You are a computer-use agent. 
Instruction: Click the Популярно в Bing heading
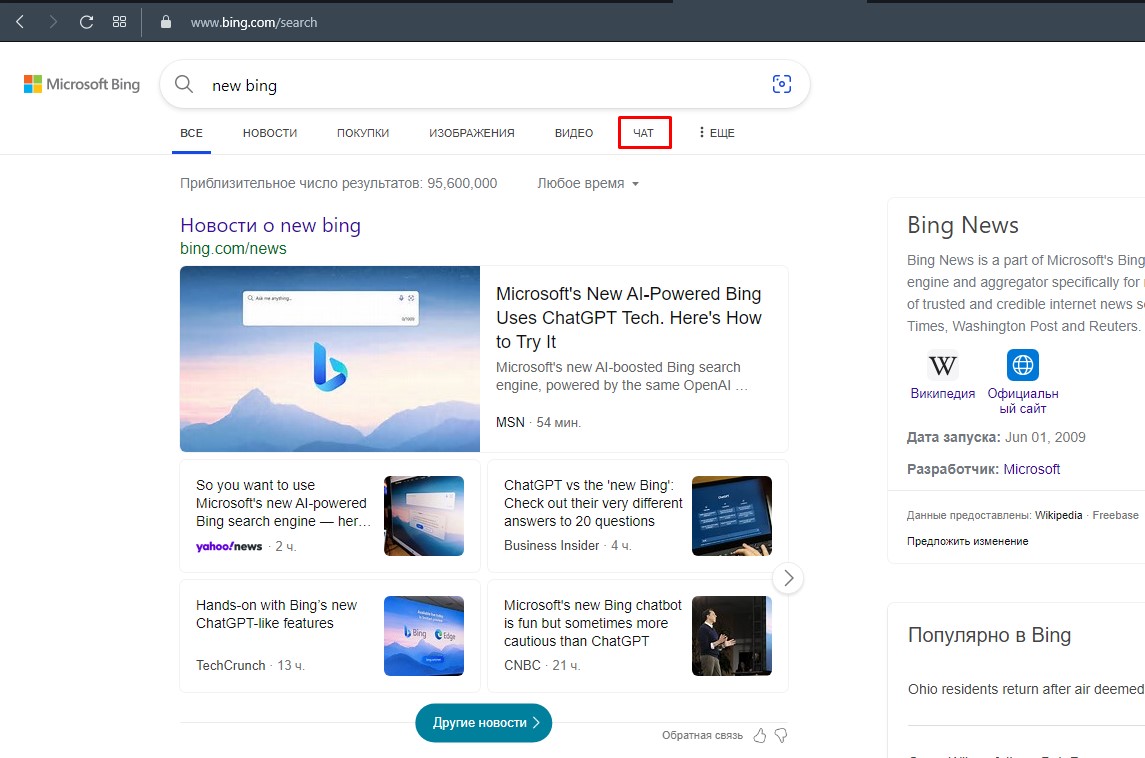click(989, 635)
